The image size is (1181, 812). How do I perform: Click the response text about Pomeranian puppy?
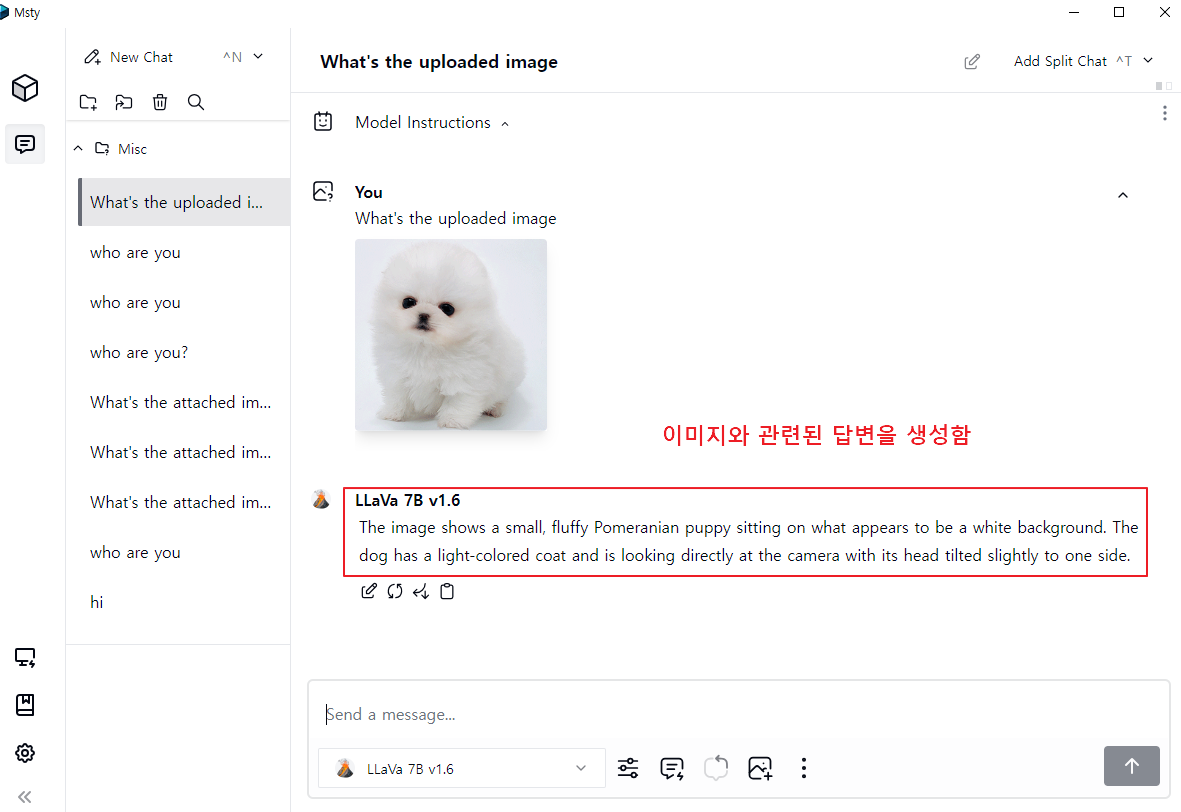(749, 542)
